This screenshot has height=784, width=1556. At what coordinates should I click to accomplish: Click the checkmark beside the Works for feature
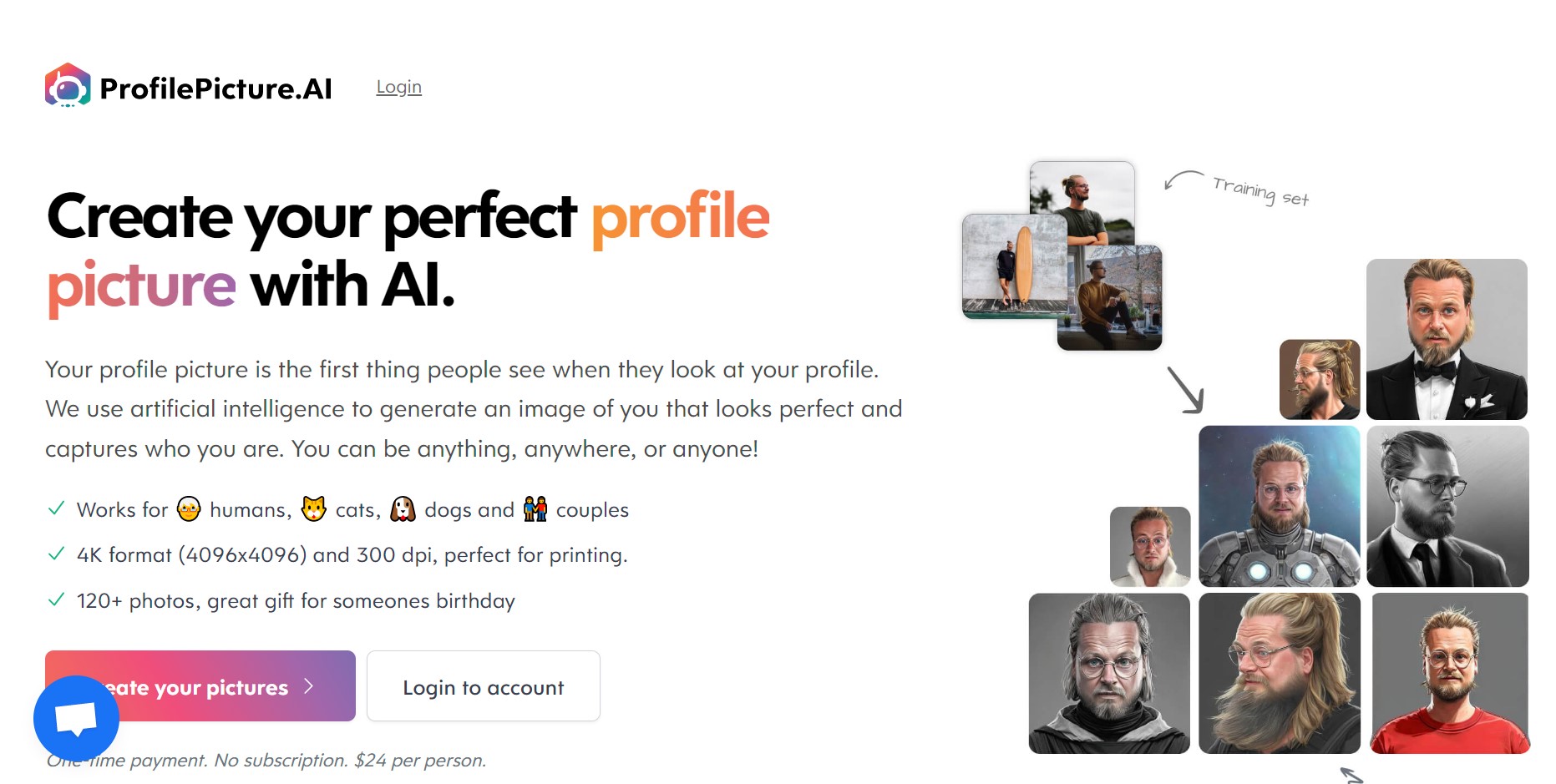[x=56, y=507]
